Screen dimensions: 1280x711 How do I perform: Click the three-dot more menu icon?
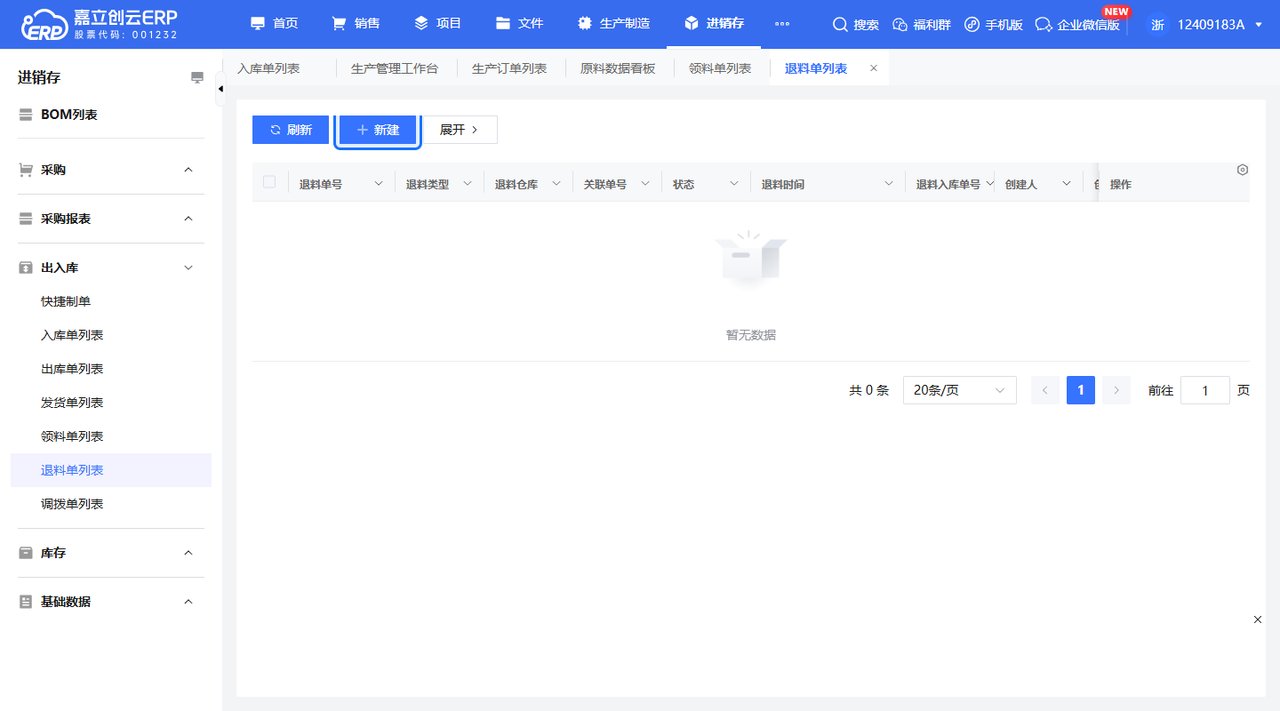click(782, 24)
